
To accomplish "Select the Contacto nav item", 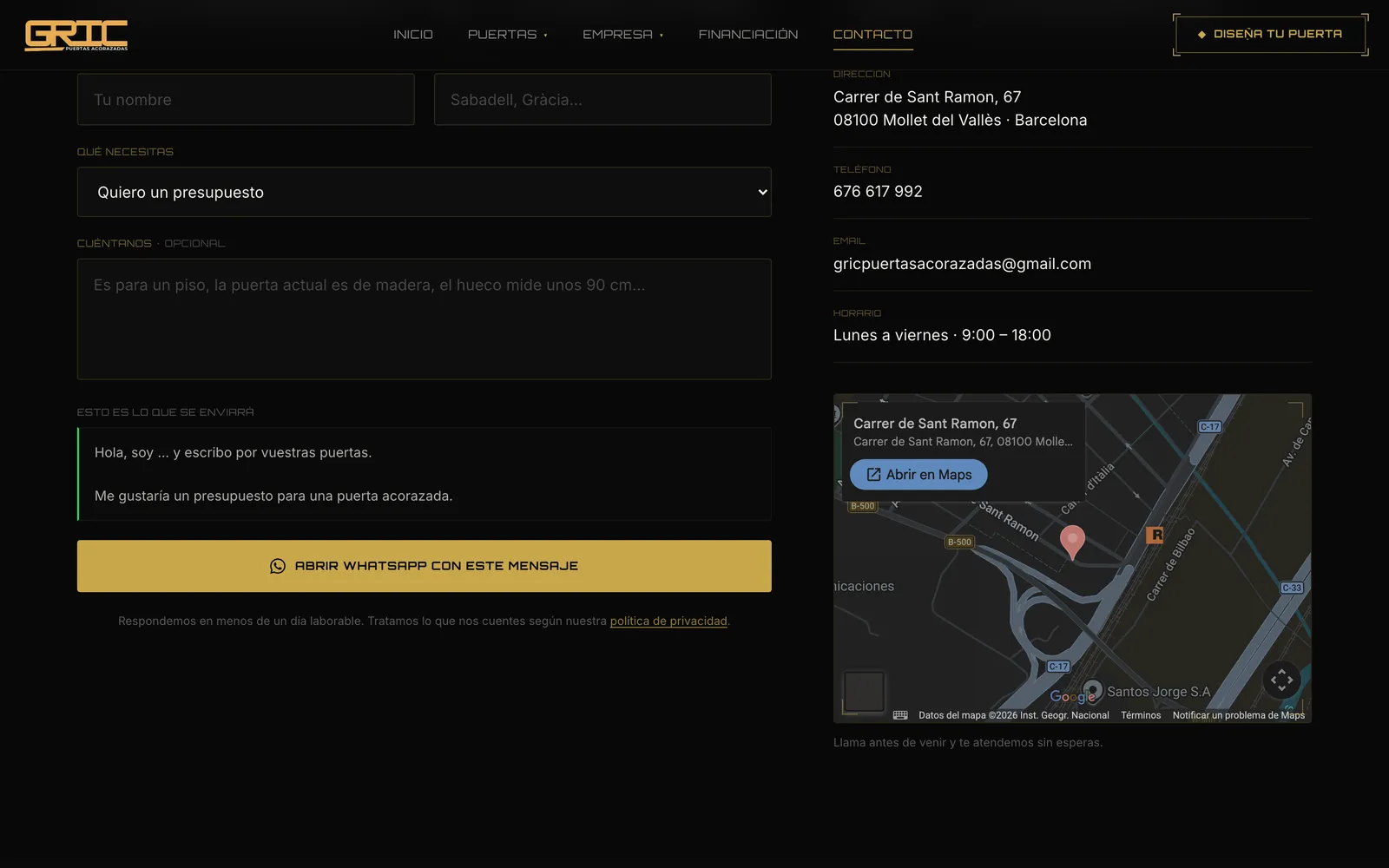I will [872, 35].
